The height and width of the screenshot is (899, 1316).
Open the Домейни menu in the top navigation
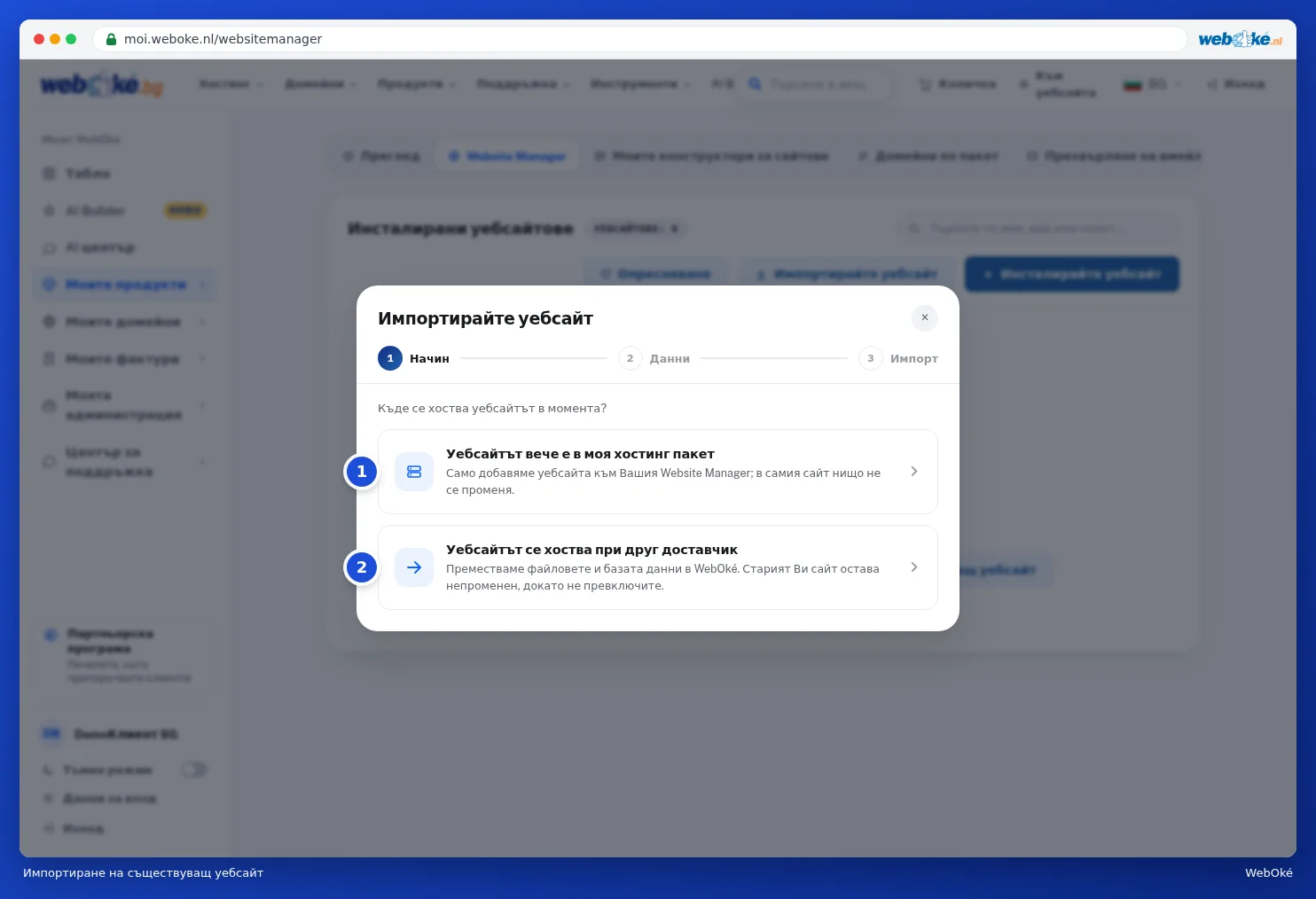[x=320, y=84]
